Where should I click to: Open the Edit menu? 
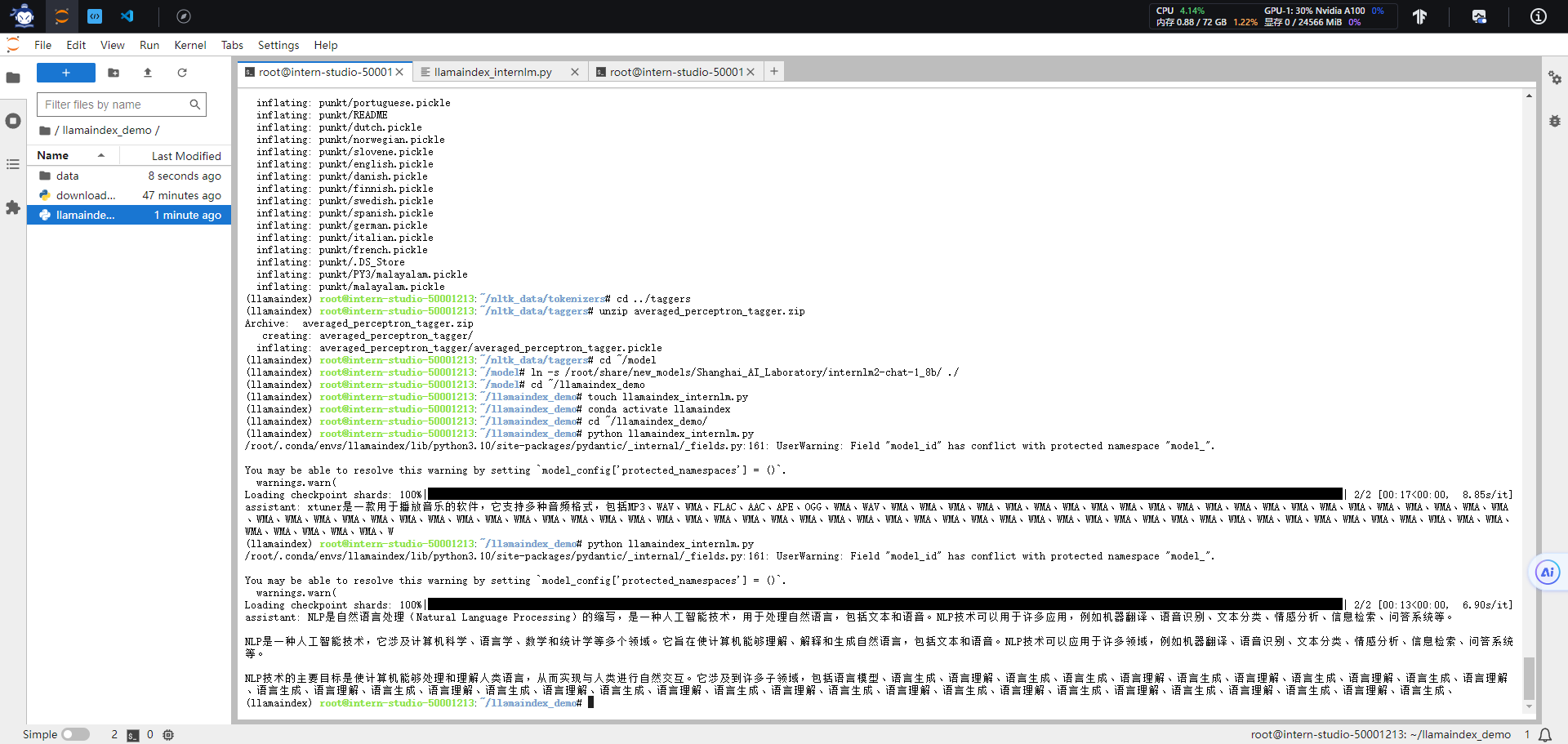(x=76, y=45)
